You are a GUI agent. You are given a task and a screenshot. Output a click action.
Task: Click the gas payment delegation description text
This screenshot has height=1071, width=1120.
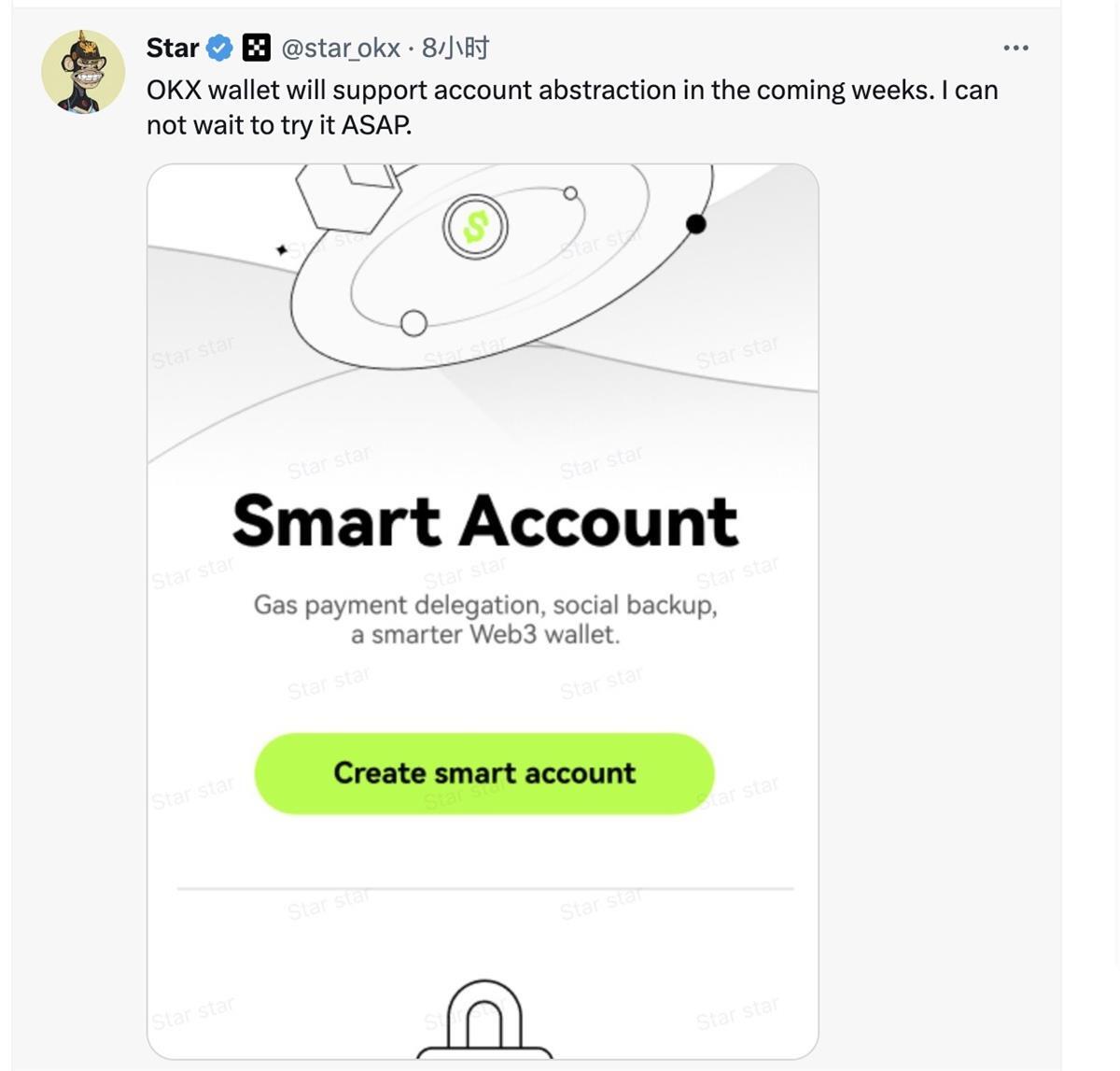coord(485,619)
